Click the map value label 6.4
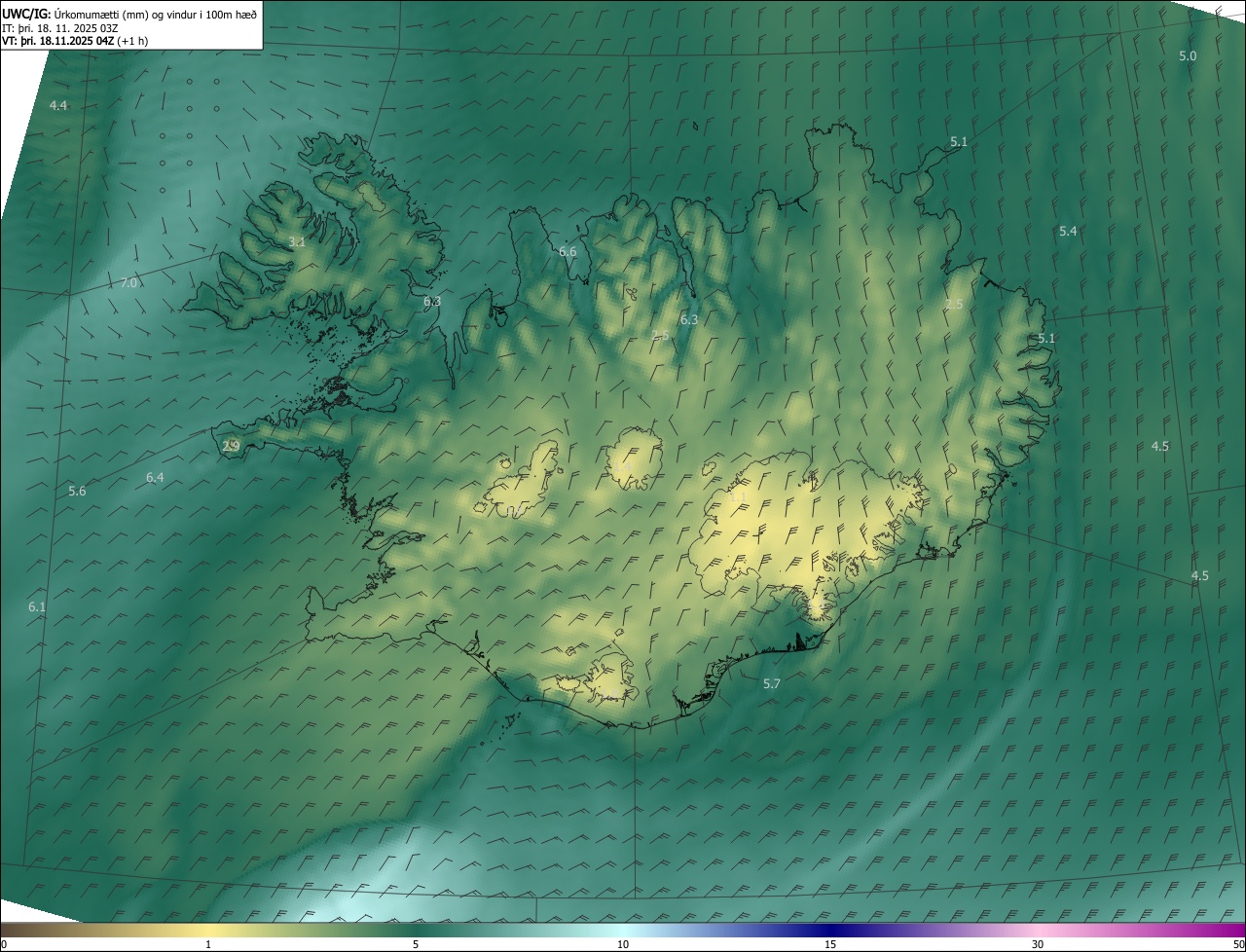The width and height of the screenshot is (1246, 952). pyautogui.click(x=155, y=477)
